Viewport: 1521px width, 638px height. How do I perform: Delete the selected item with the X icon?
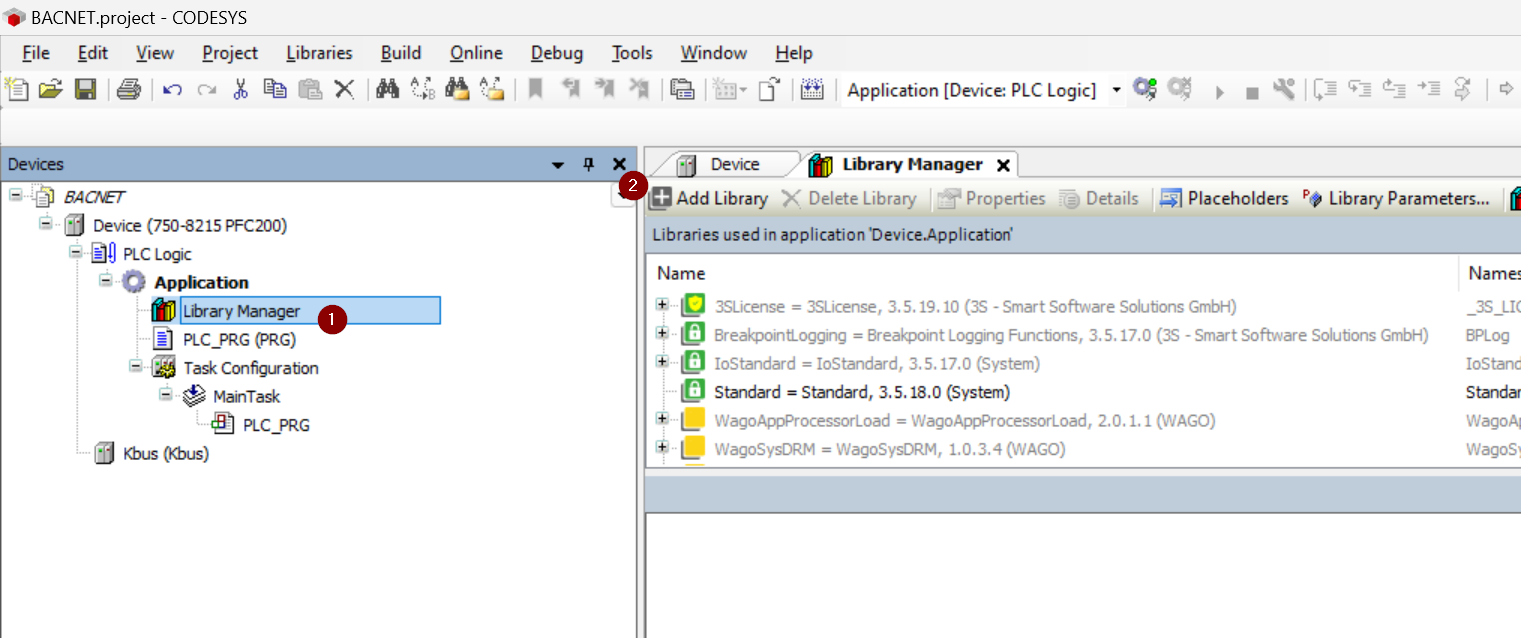point(344,90)
